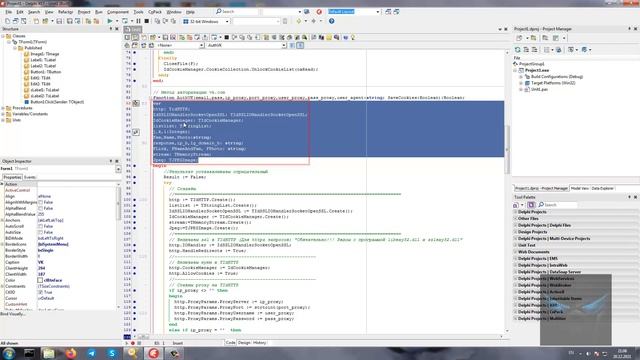Switch to the Data Explorer tab
Screen dimensions: 640x360
click(602, 189)
